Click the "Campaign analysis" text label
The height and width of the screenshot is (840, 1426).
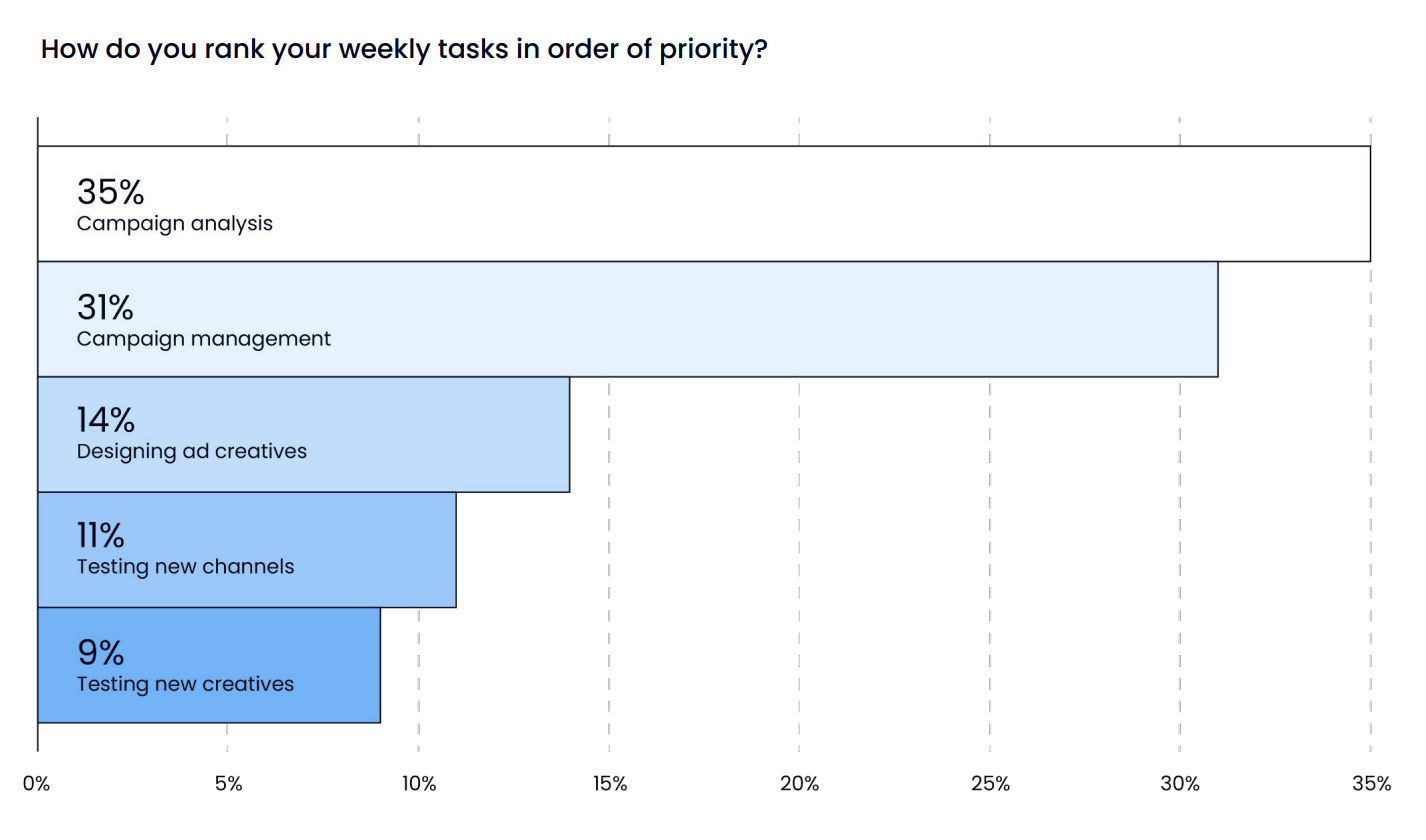[x=175, y=223]
